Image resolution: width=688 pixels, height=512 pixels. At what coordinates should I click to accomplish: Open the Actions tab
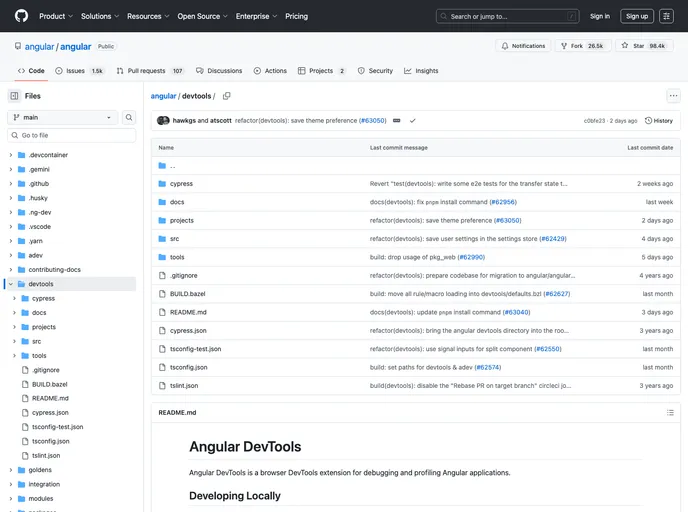(270, 71)
